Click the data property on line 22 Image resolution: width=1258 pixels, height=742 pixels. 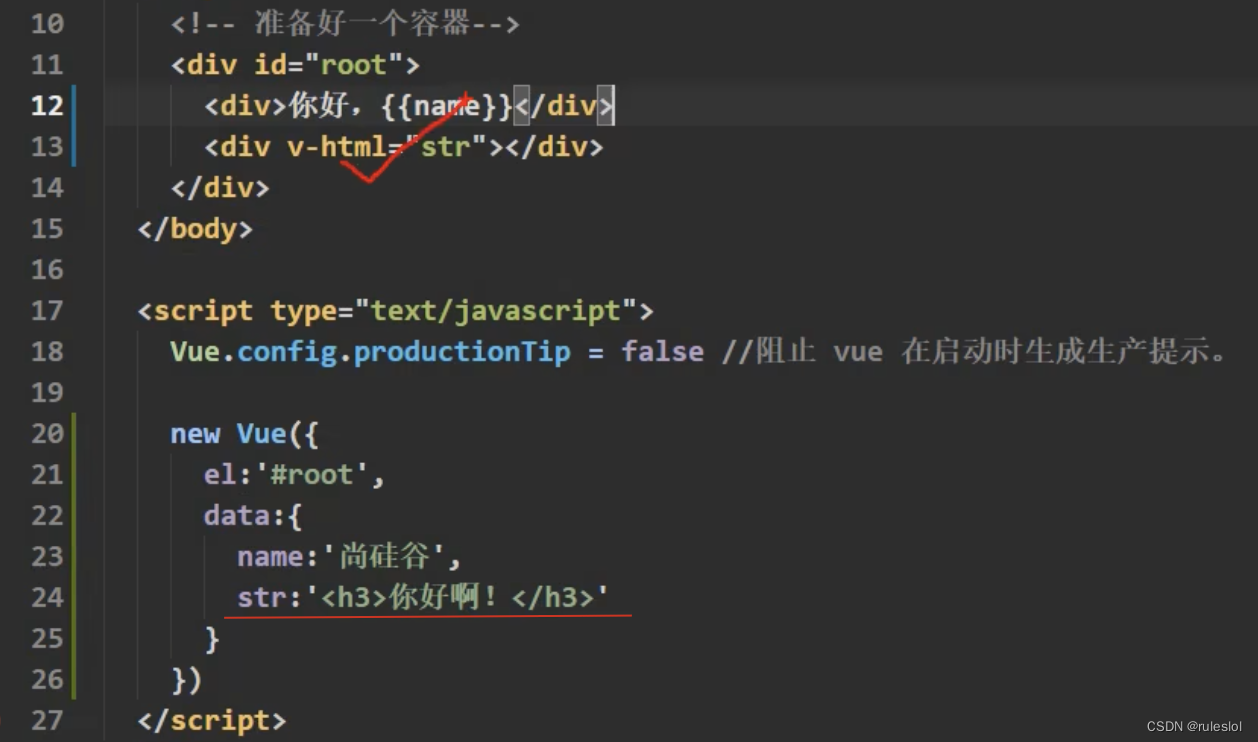[x=237, y=515]
